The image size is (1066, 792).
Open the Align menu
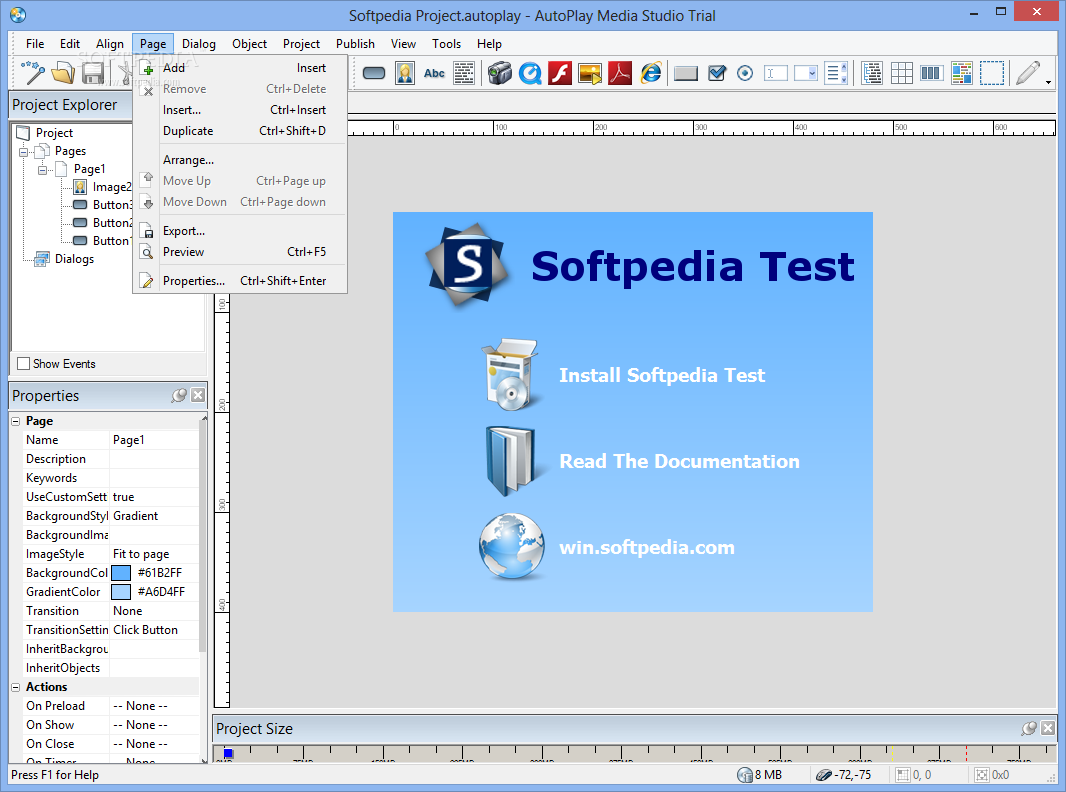click(x=109, y=44)
